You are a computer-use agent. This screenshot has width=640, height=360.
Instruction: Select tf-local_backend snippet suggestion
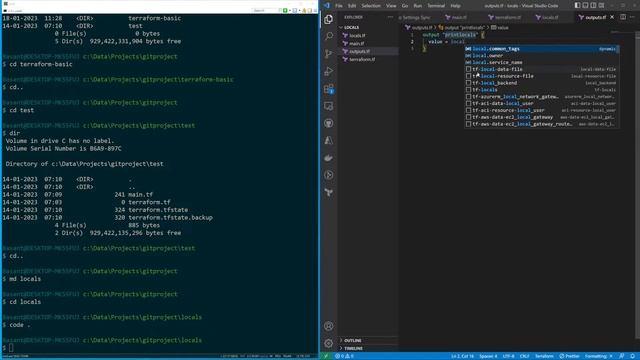tap(541, 83)
